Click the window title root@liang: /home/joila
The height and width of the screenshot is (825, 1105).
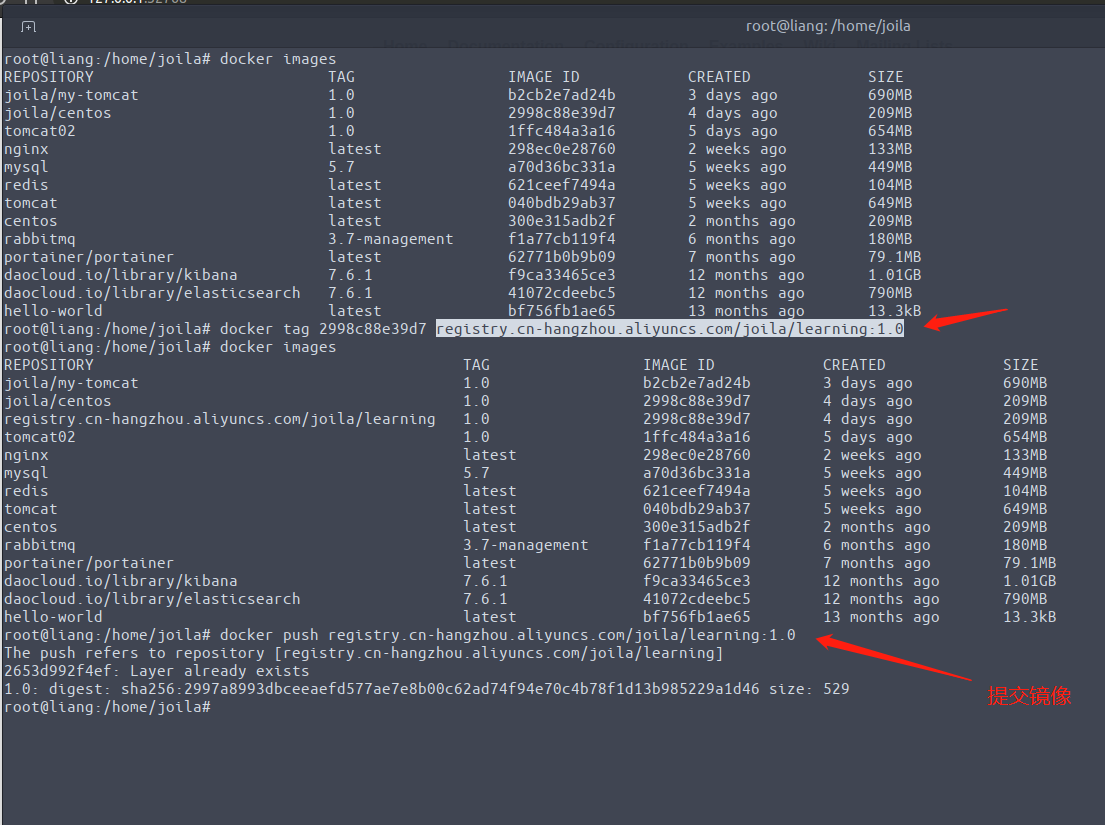[828, 26]
